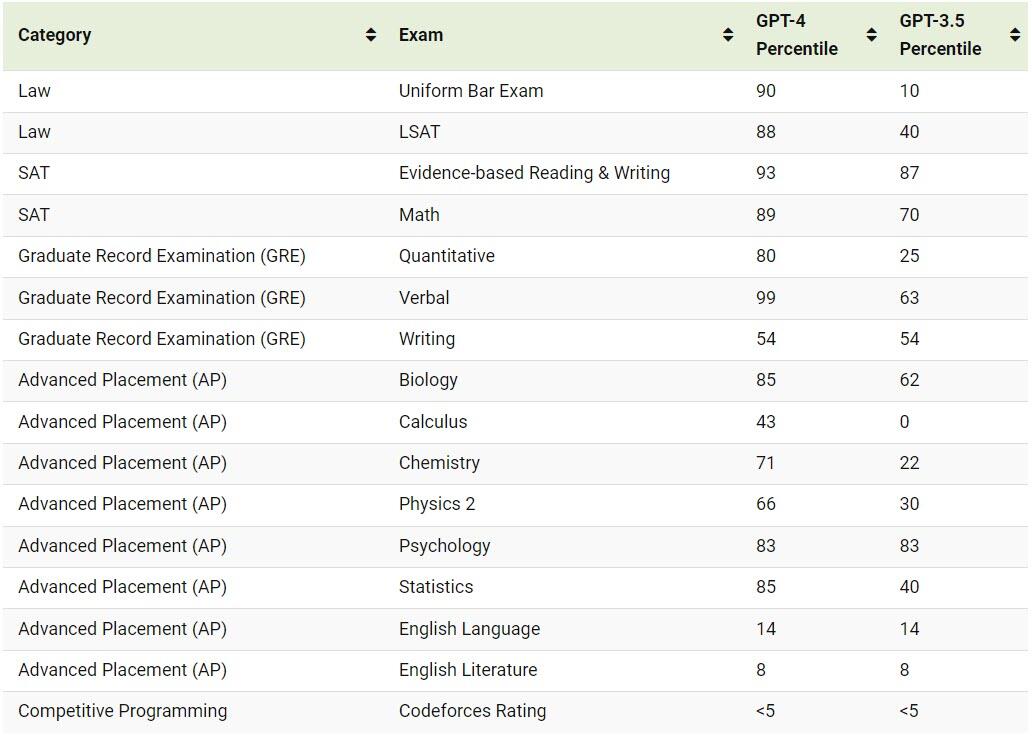Click the LSAT exam cell

(419, 132)
